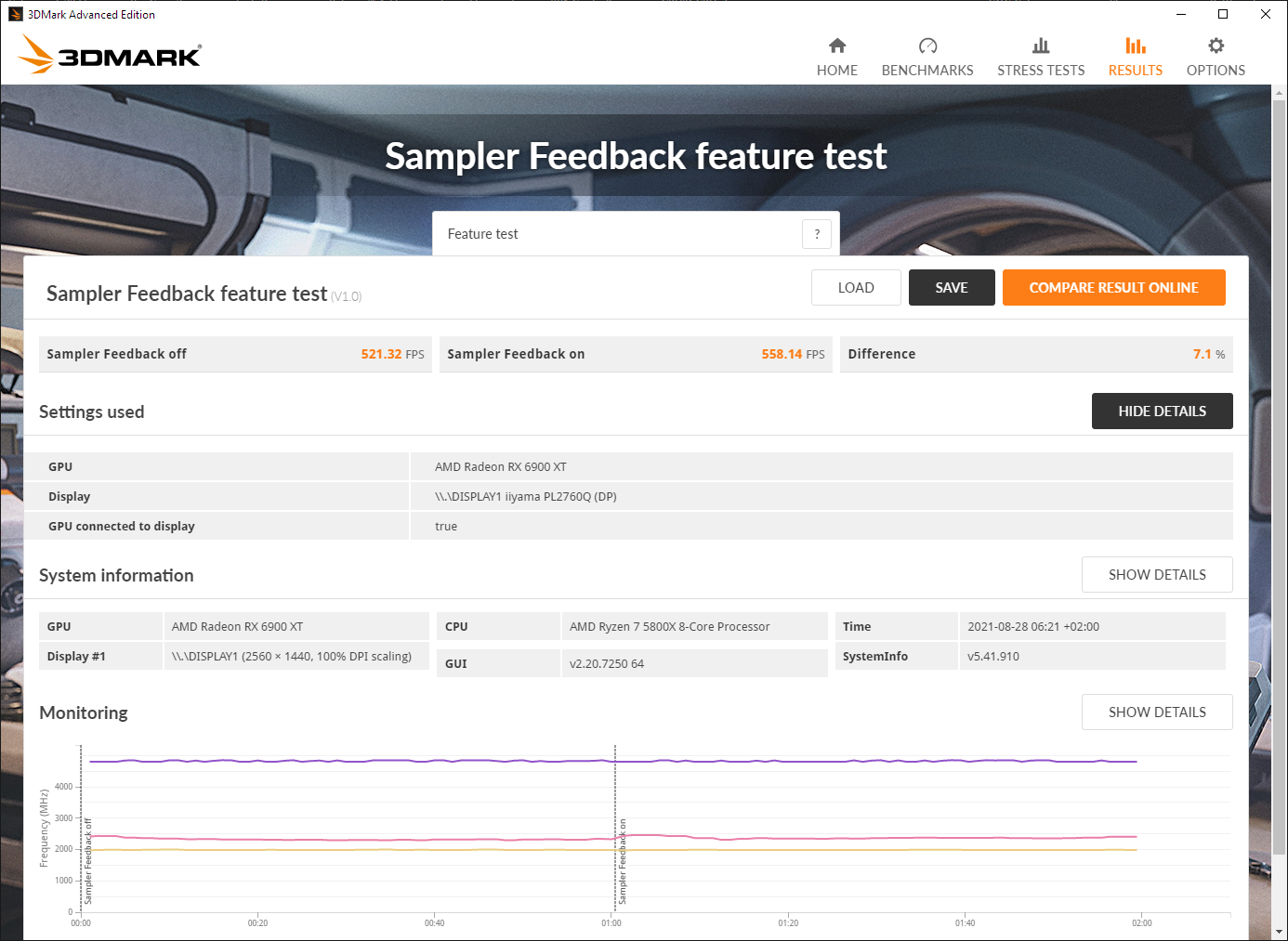The height and width of the screenshot is (941, 1288).
Task: Click the vertical scrollbar thumb
Action: click(x=1280, y=478)
